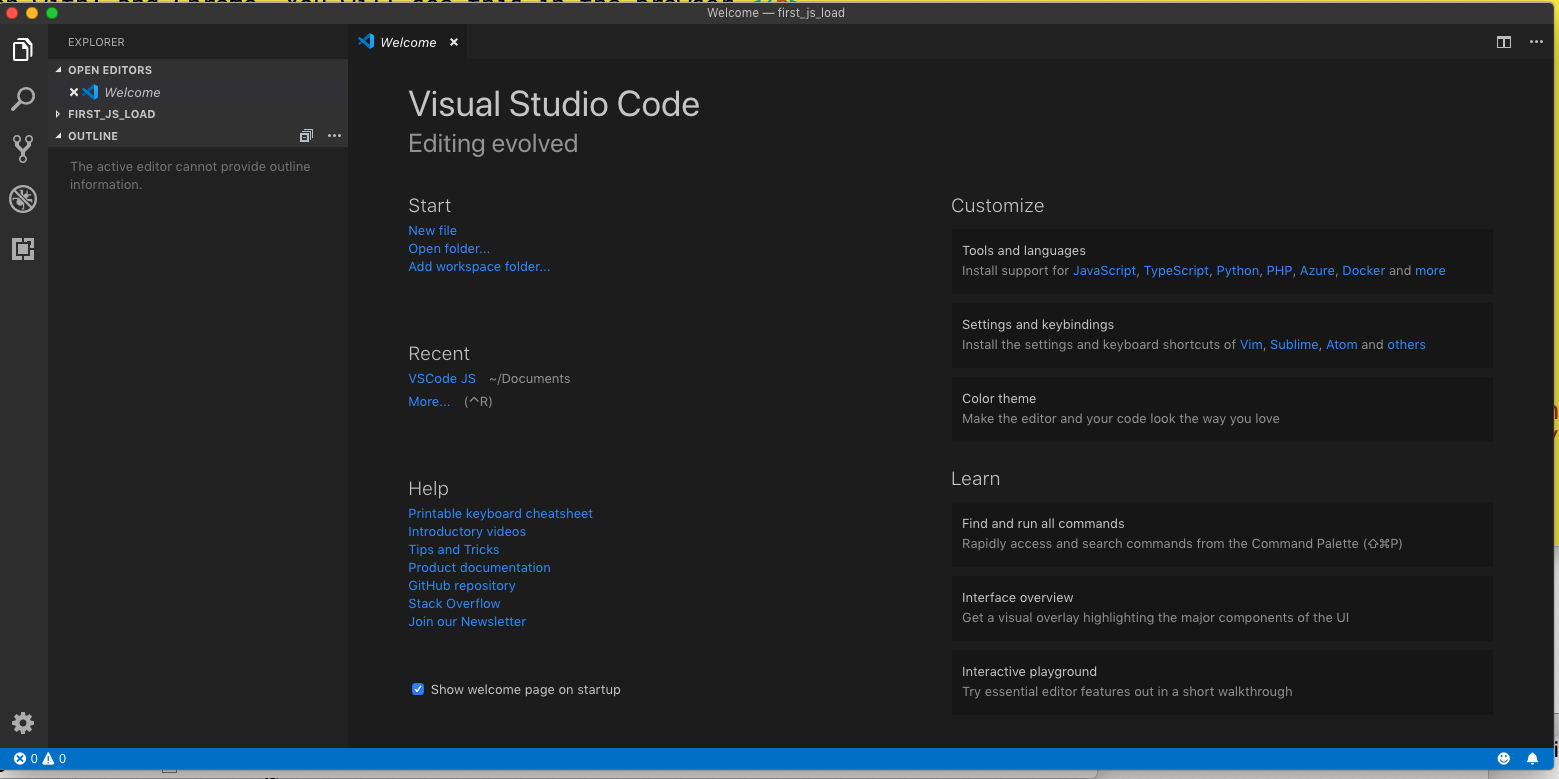
Task: Open the Color theme card
Action: tap(1222, 409)
